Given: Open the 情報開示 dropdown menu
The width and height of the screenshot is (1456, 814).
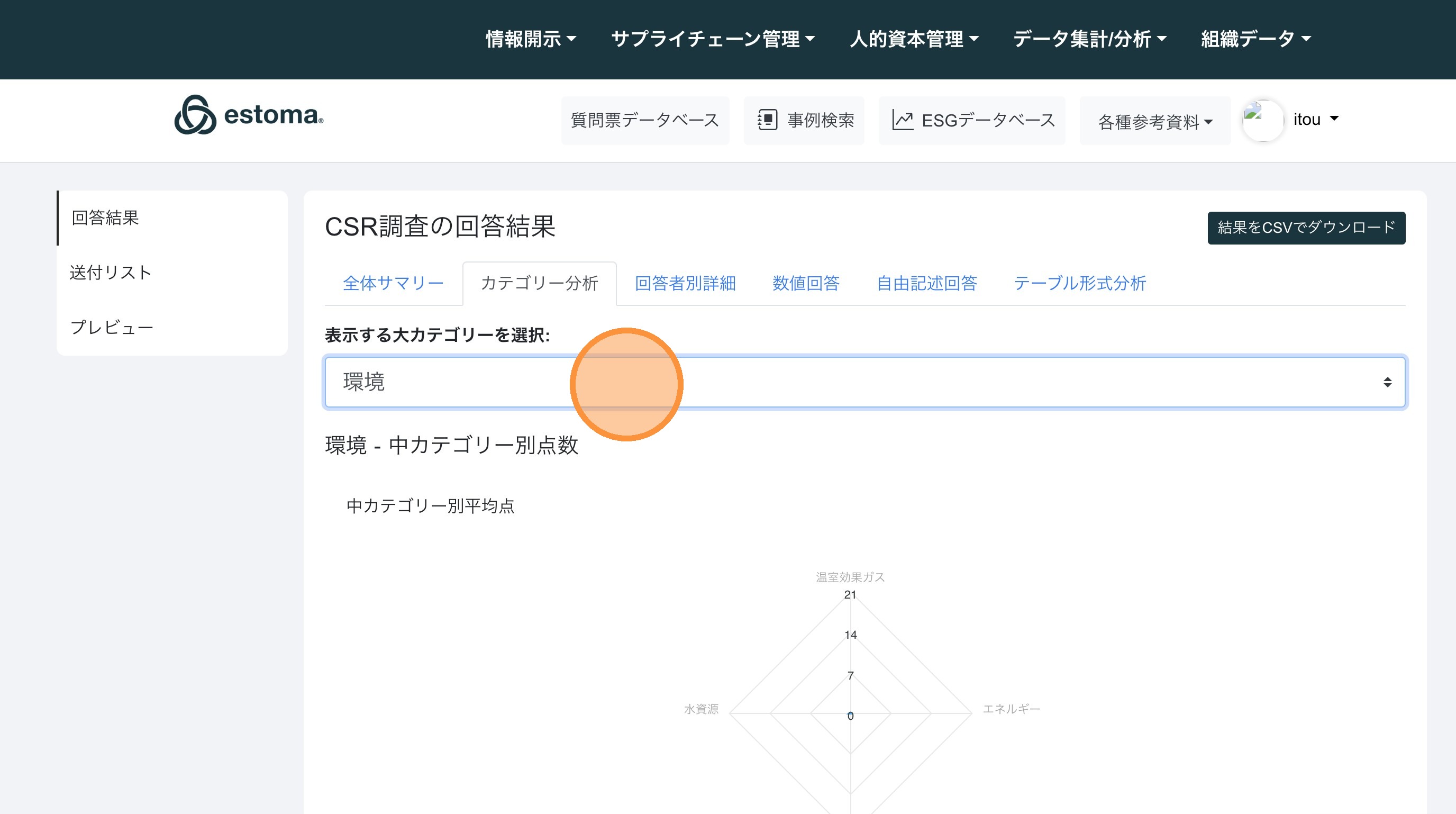Looking at the screenshot, I should 531,39.
